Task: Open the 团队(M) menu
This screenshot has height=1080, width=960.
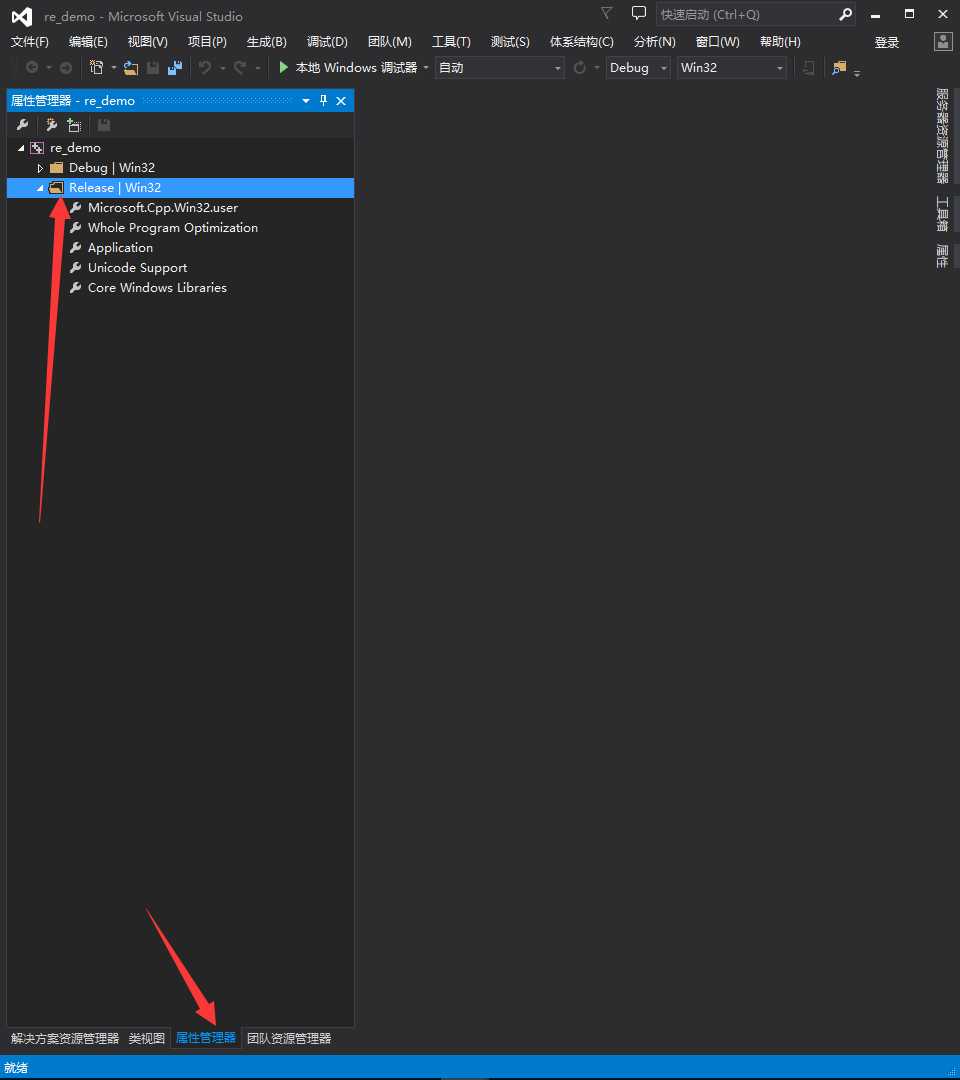Action: pos(390,42)
